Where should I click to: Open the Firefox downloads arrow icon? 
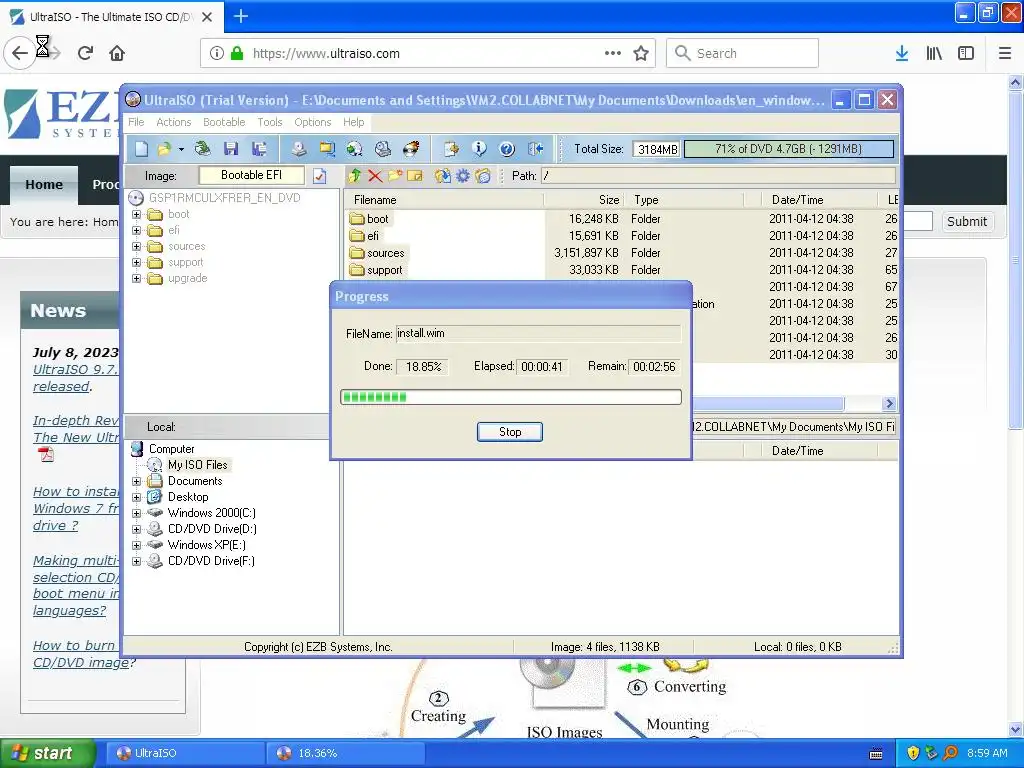902,54
